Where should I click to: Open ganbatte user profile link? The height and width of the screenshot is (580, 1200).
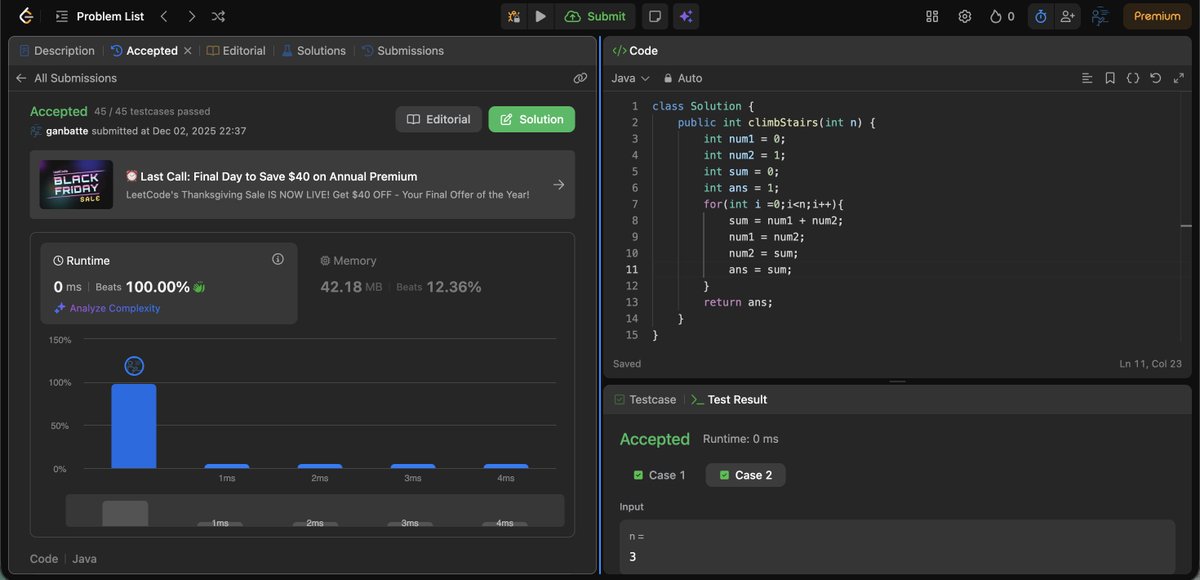[x=67, y=131]
